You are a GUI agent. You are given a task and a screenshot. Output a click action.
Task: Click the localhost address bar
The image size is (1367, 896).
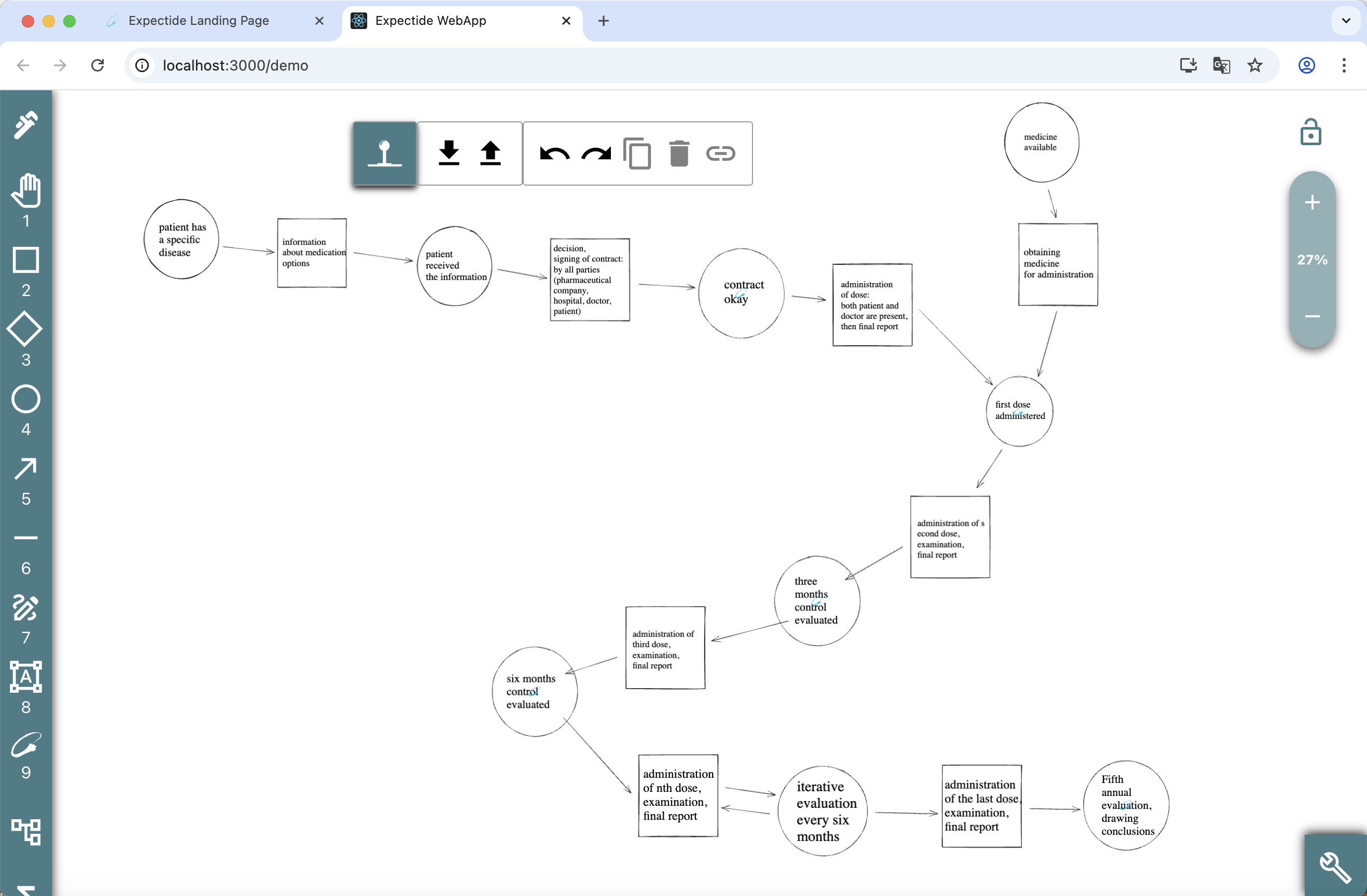click(235, 65)
